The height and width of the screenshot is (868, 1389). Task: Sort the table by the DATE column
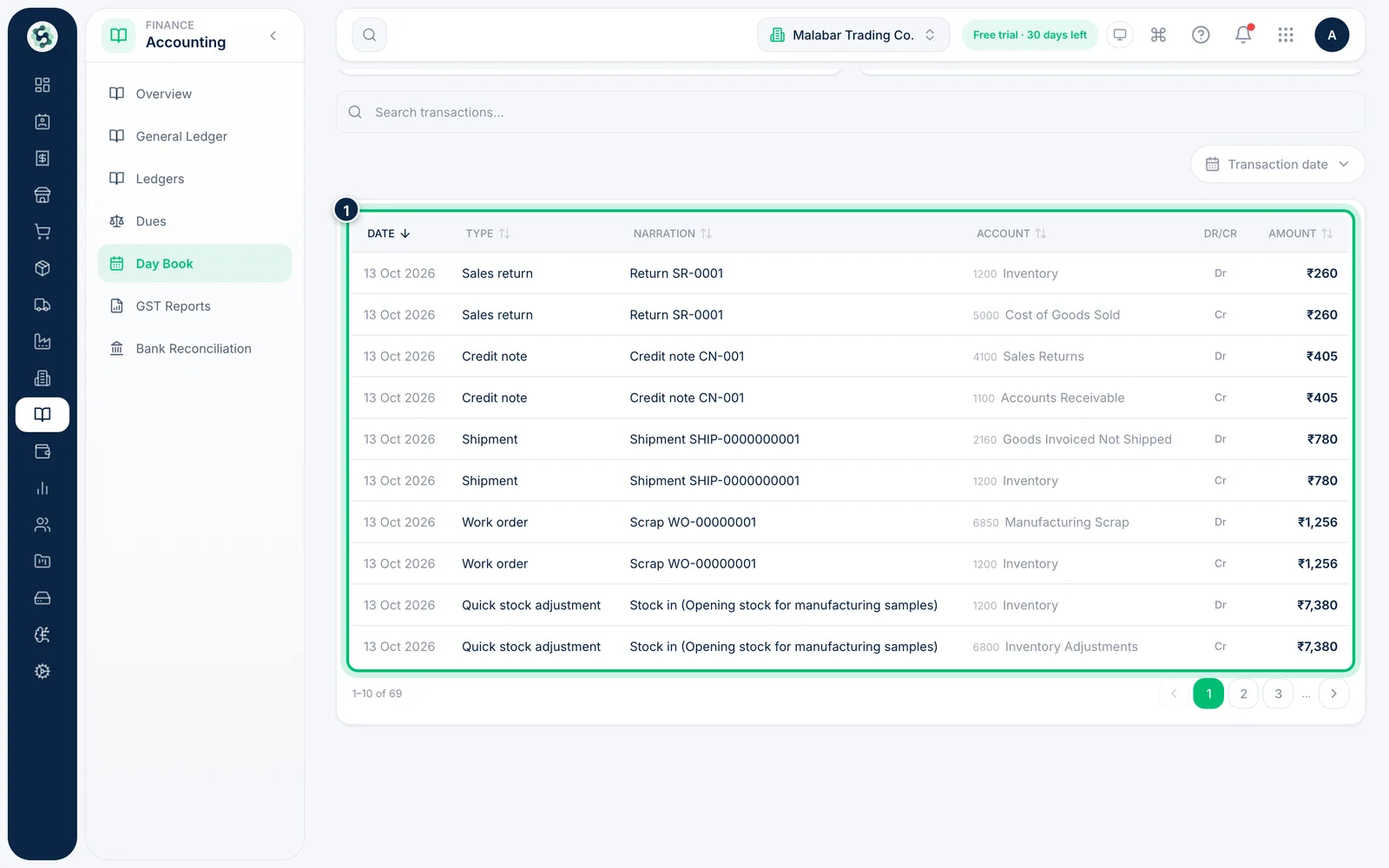(x=388, y=233)
